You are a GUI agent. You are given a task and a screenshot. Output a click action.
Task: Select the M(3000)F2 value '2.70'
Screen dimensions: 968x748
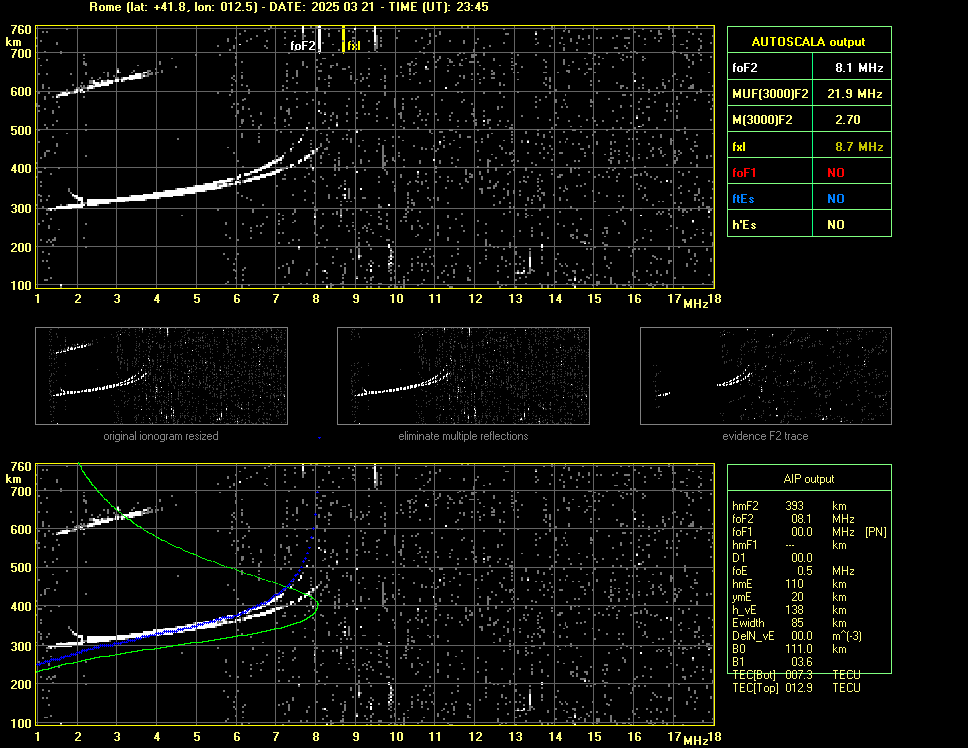[848, 120]
